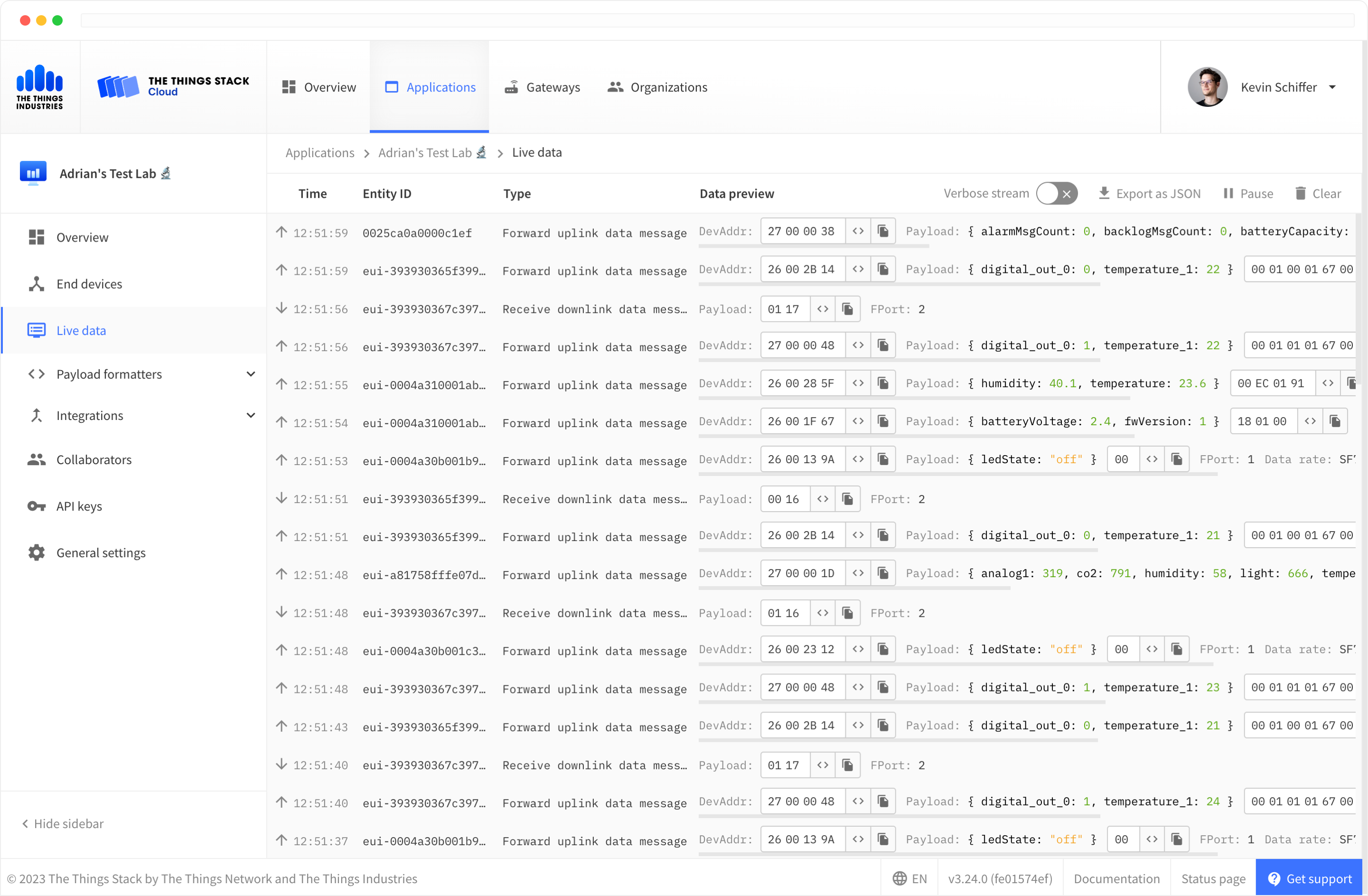The height and width of the screenshot is (896, 1368).
Task: Go to General settings
Action: [101, 553]
